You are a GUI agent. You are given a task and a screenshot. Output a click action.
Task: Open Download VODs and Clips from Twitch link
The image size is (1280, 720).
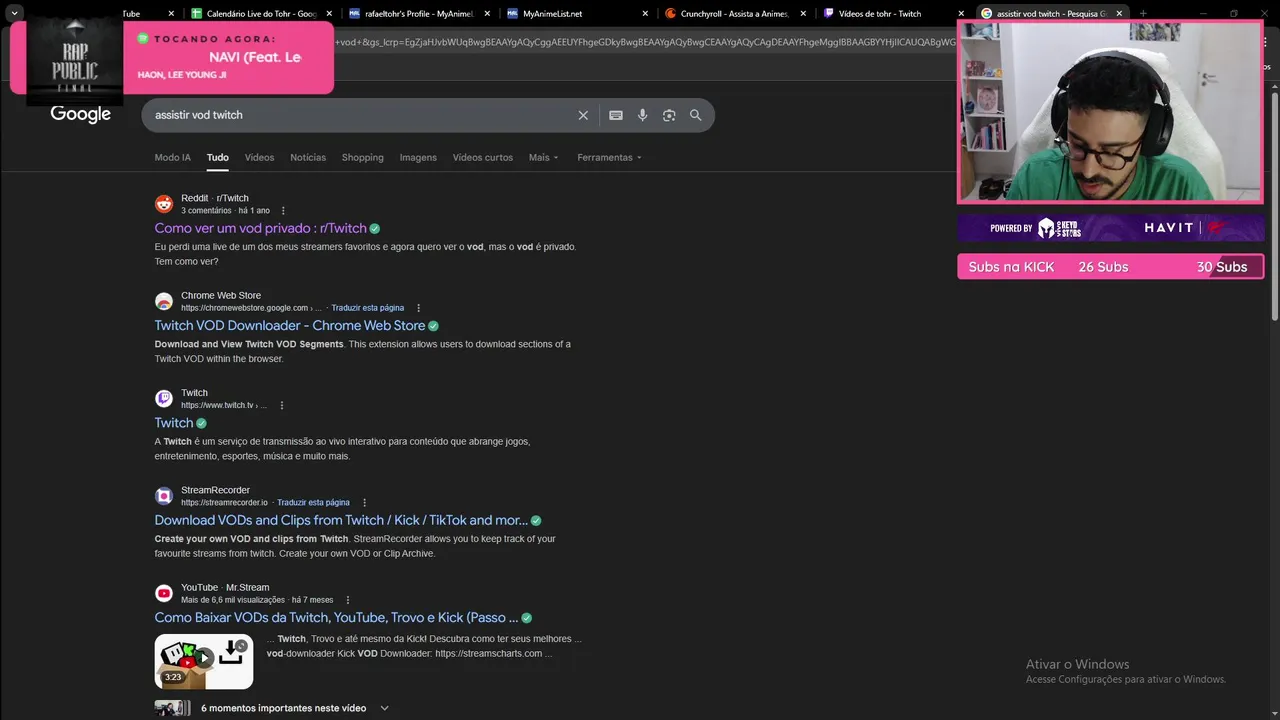(341, 520)
